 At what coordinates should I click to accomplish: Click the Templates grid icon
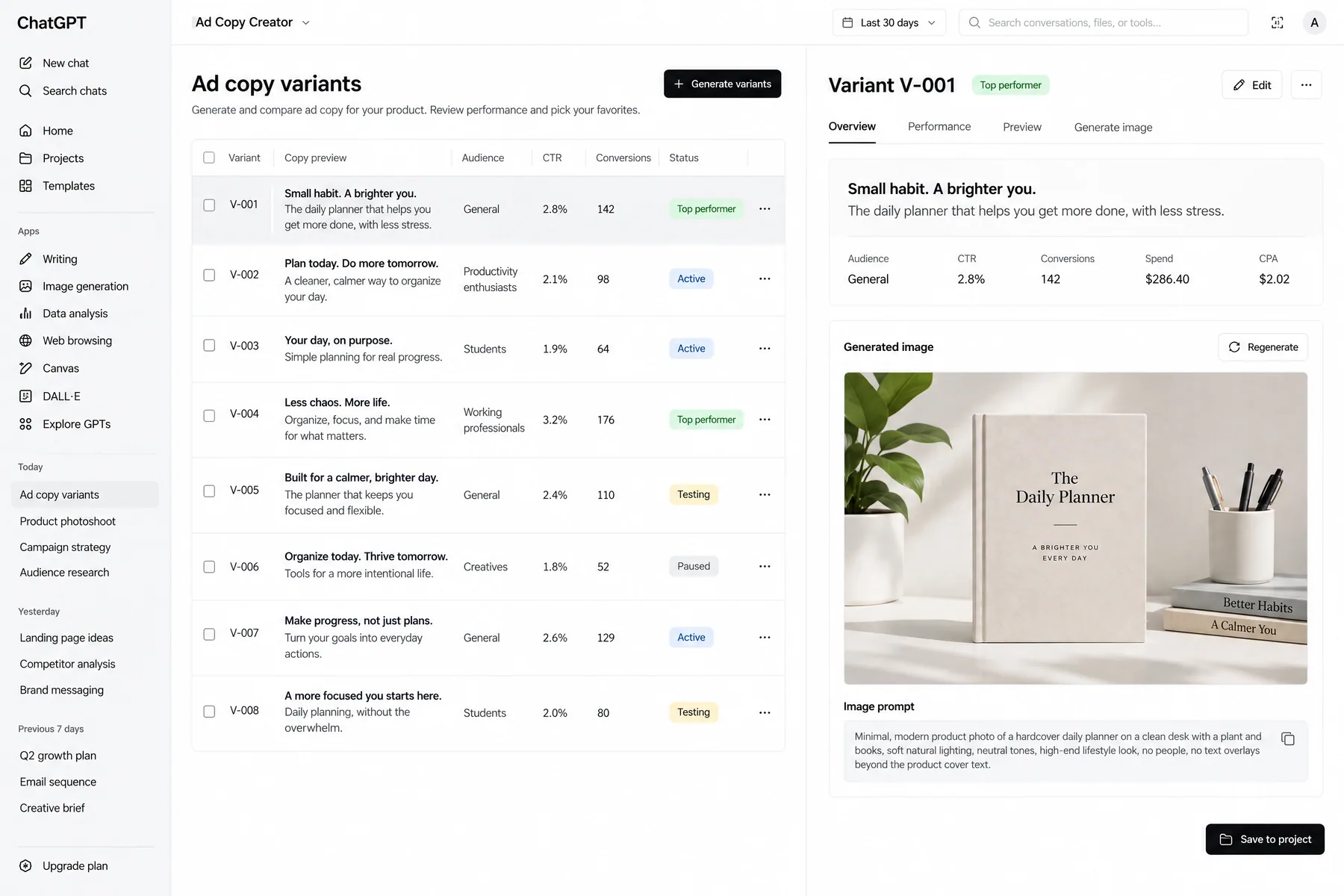pyautogui.click(x=25, y=186)
